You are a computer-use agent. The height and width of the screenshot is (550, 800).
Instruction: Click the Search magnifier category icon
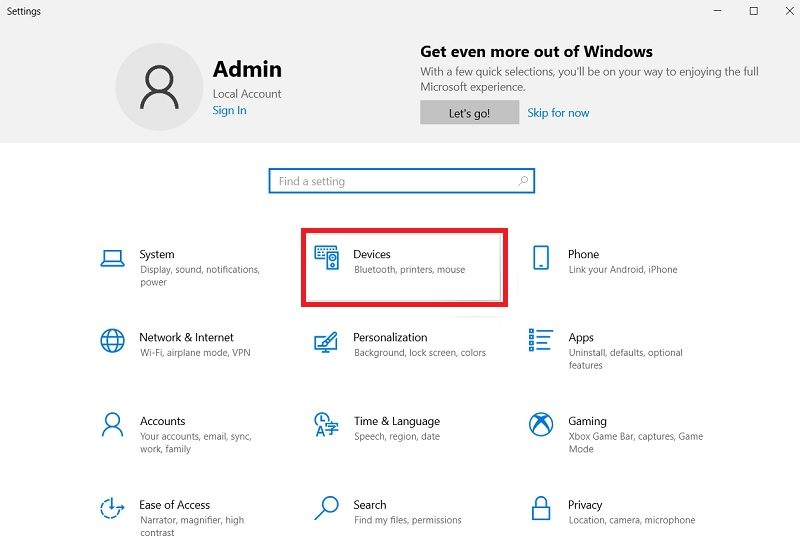point(327,508)
